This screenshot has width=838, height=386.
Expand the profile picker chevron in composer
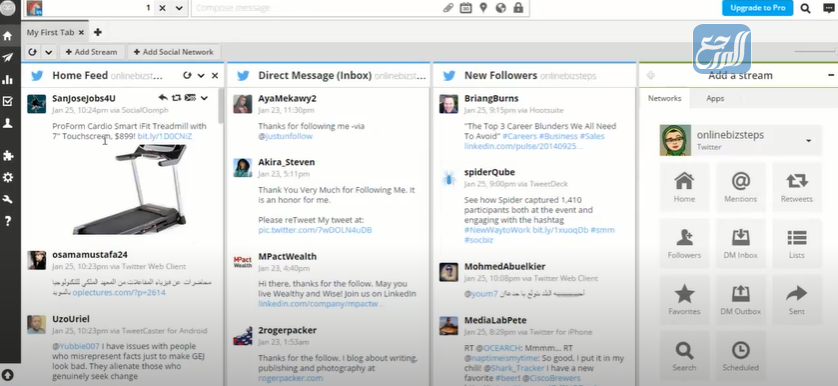[179, 8]
